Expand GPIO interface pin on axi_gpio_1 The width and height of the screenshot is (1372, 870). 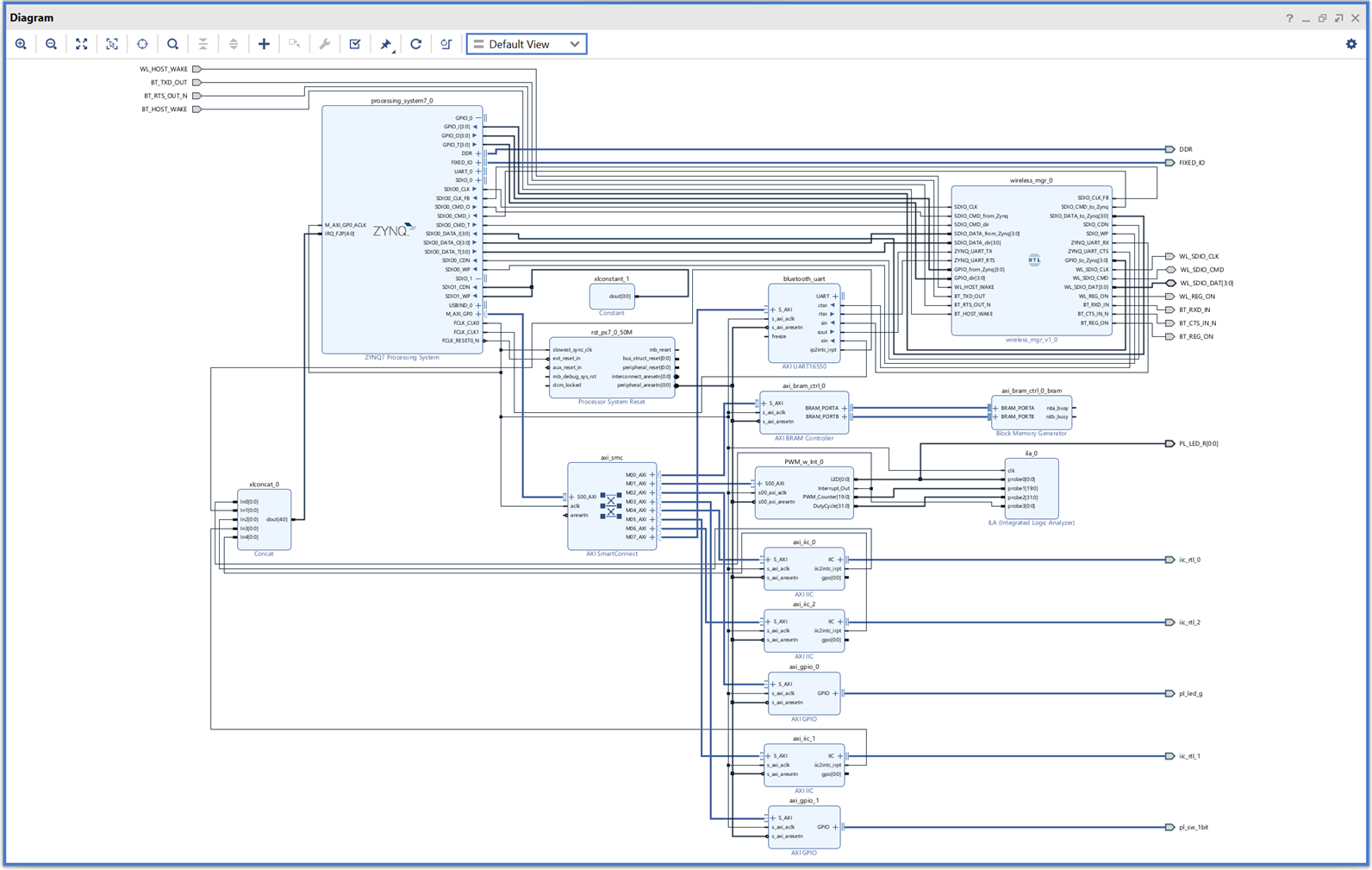(x=836, y=827)
